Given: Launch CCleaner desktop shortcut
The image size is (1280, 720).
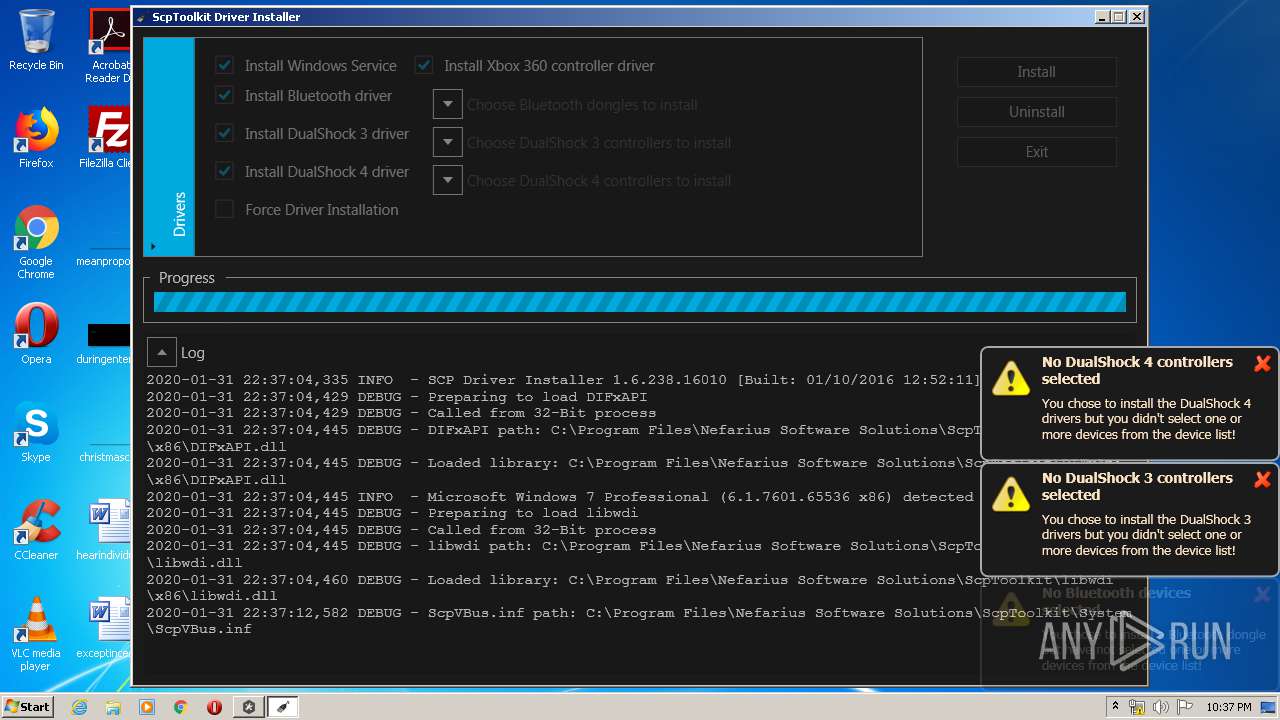Looking at the screenshot, I should [36, 530].
